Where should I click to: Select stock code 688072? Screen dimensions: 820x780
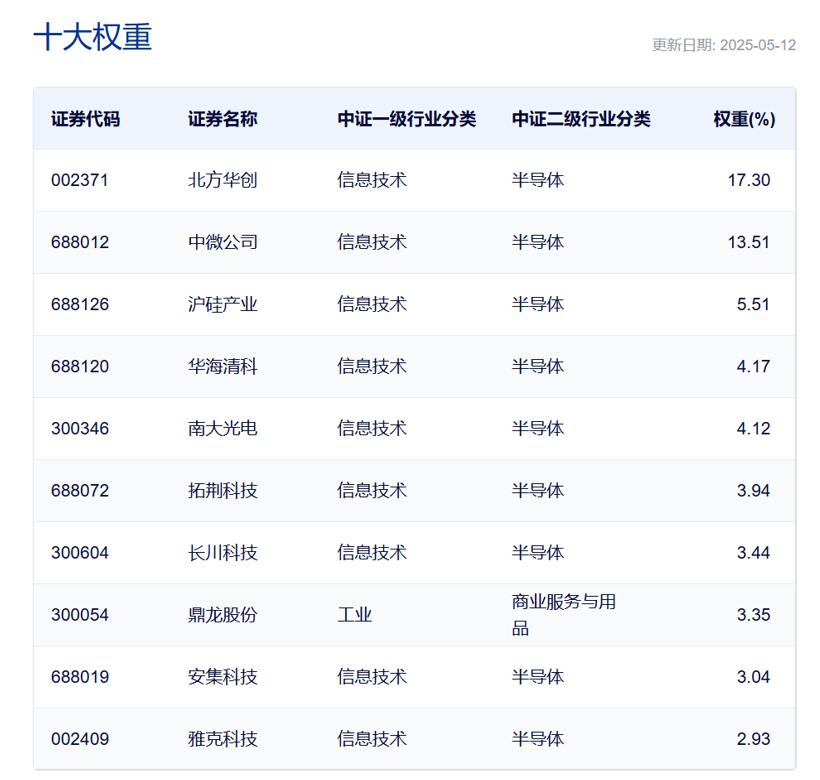pyautogui.click(x=79, y=491)
